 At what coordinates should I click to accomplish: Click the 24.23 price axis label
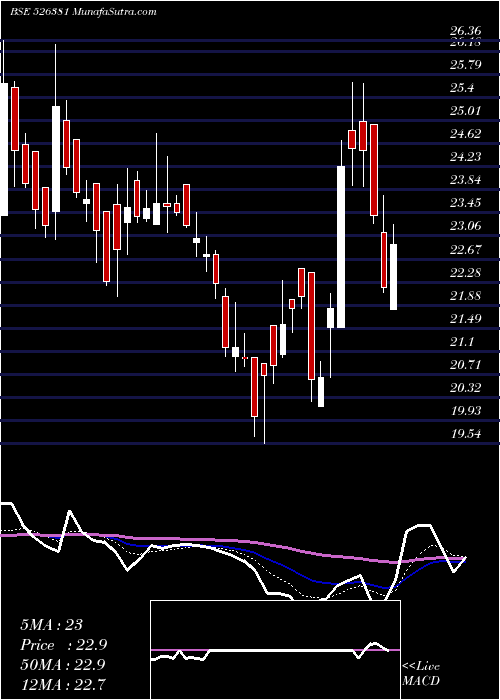coord(466,157)
